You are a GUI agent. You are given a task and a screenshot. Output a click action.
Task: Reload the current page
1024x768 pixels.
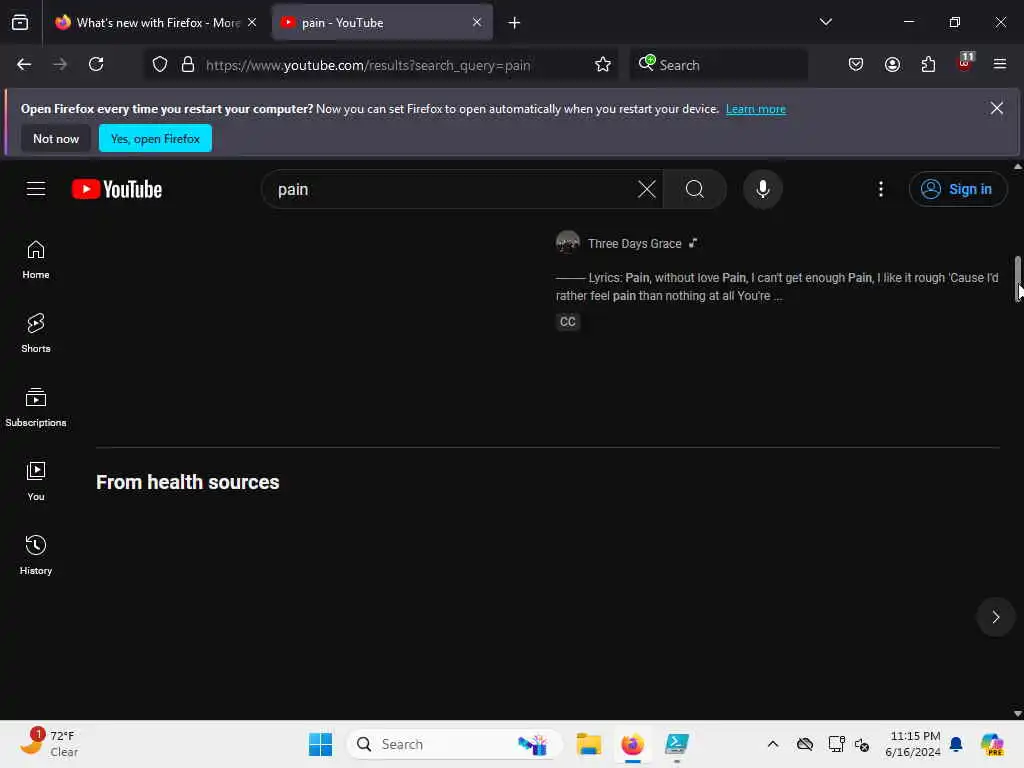pos(96,64)
